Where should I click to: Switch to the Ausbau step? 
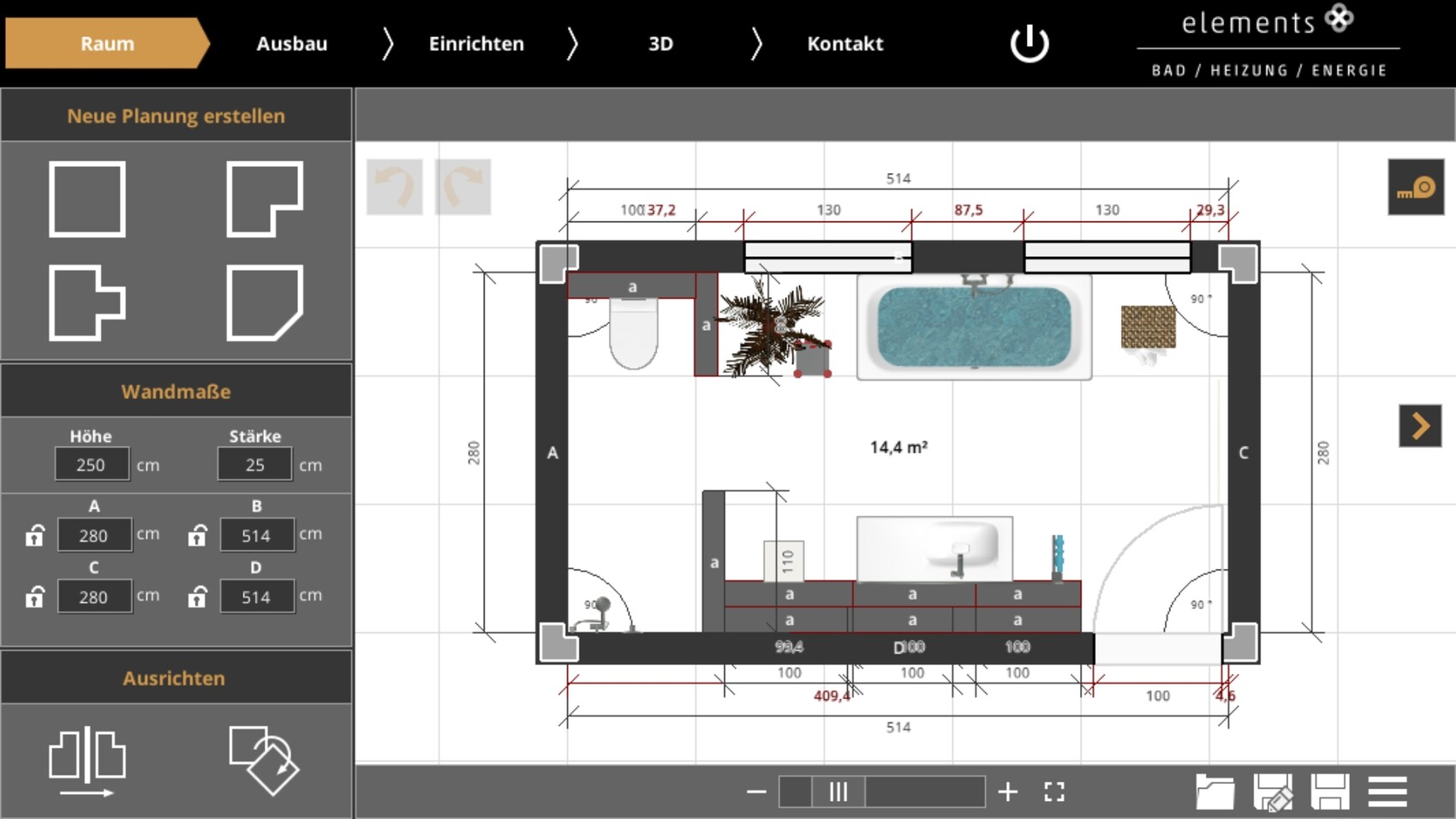pos(291,44)
